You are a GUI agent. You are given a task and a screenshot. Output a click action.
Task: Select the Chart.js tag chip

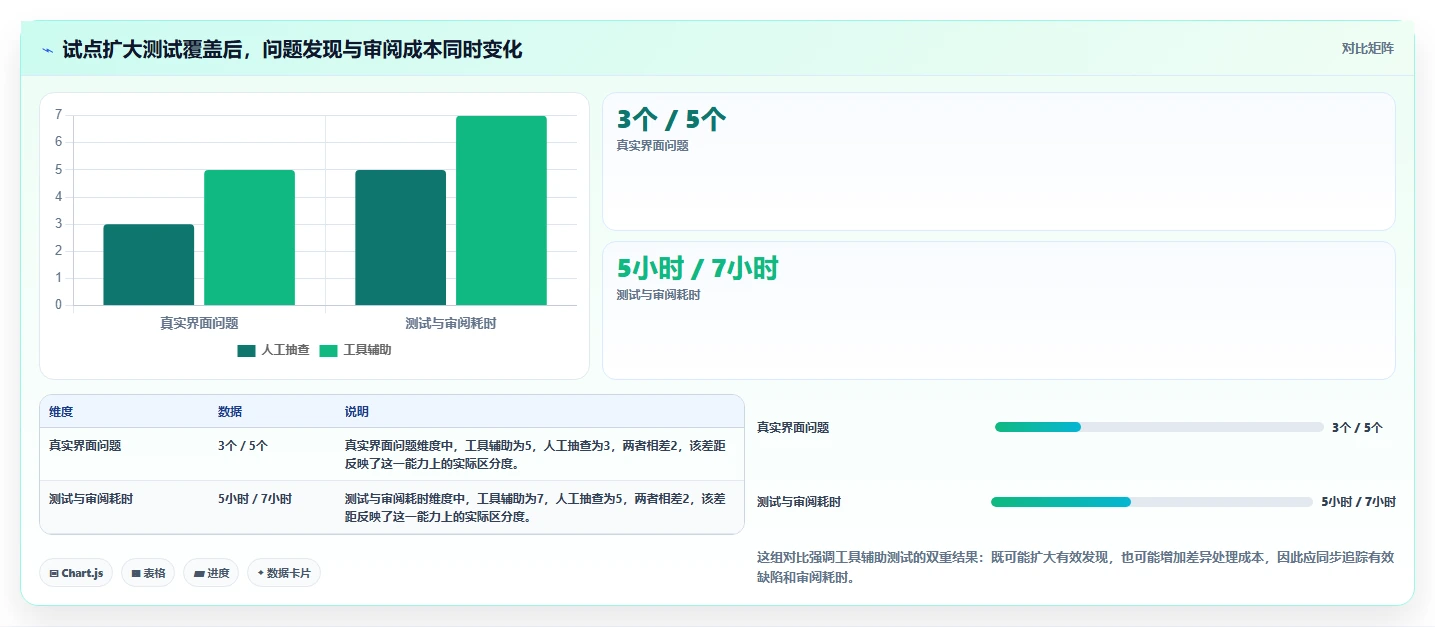[x=76, y=573]
